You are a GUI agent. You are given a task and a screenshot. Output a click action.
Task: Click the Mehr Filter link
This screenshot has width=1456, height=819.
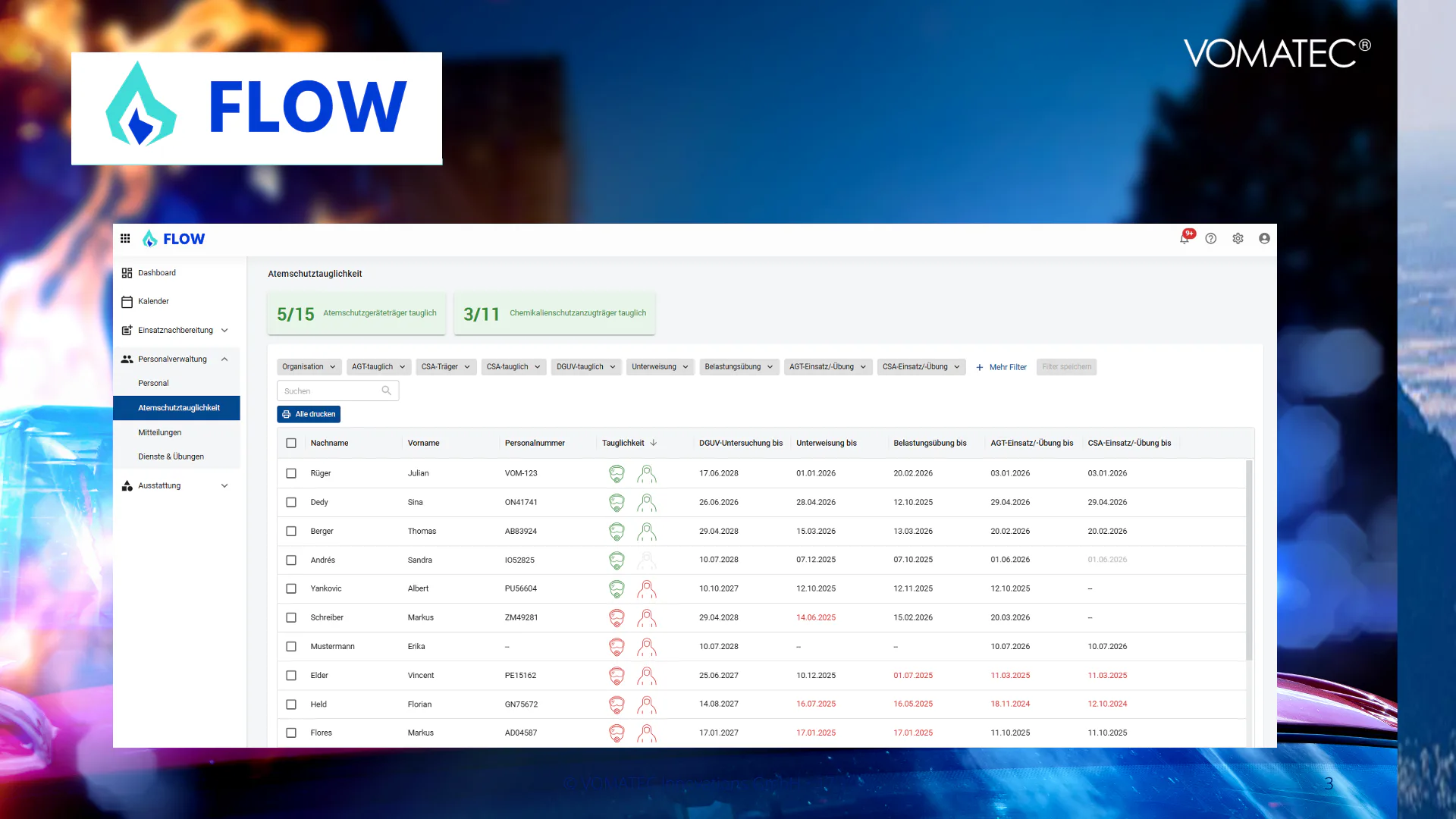pyautogui.click(x=1001, y=367)
